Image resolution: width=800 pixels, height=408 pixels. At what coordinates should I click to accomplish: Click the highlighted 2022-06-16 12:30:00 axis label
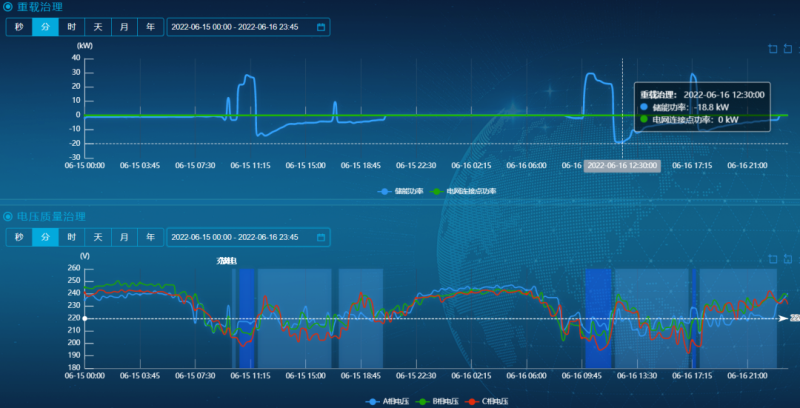pyautogui.click(x=622, y=165)
